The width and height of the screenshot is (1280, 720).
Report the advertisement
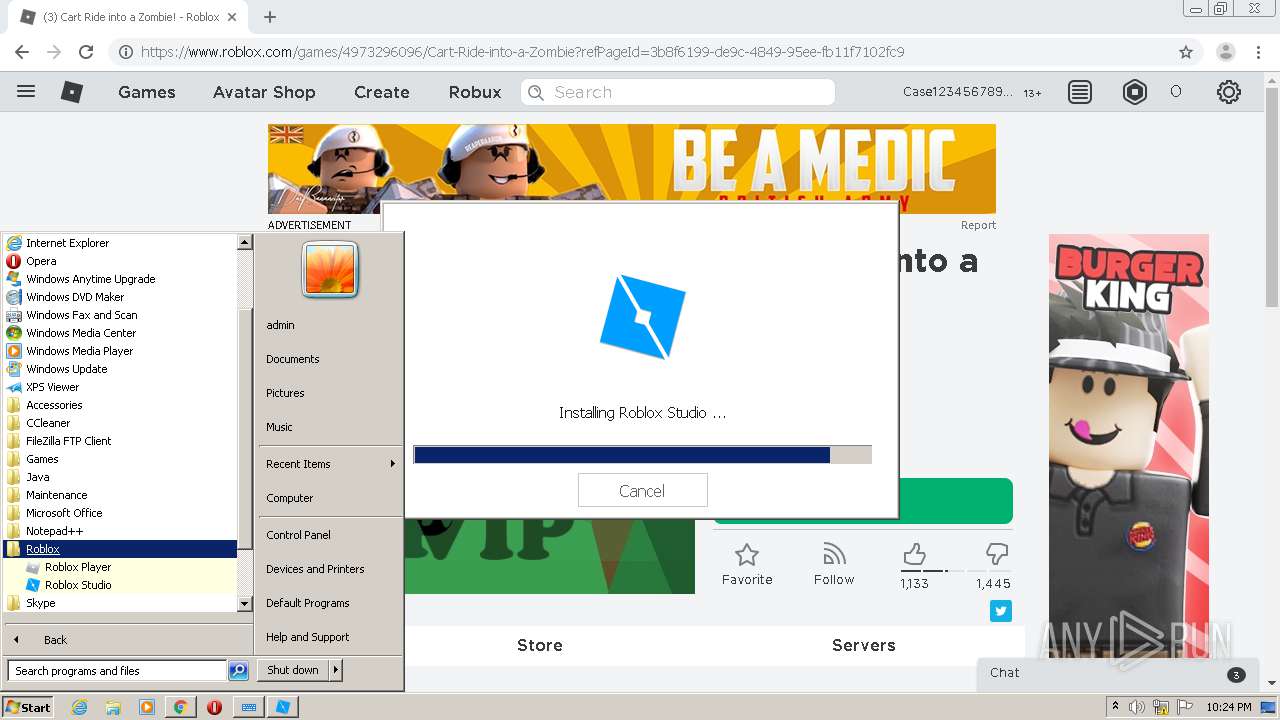point(978,225)
